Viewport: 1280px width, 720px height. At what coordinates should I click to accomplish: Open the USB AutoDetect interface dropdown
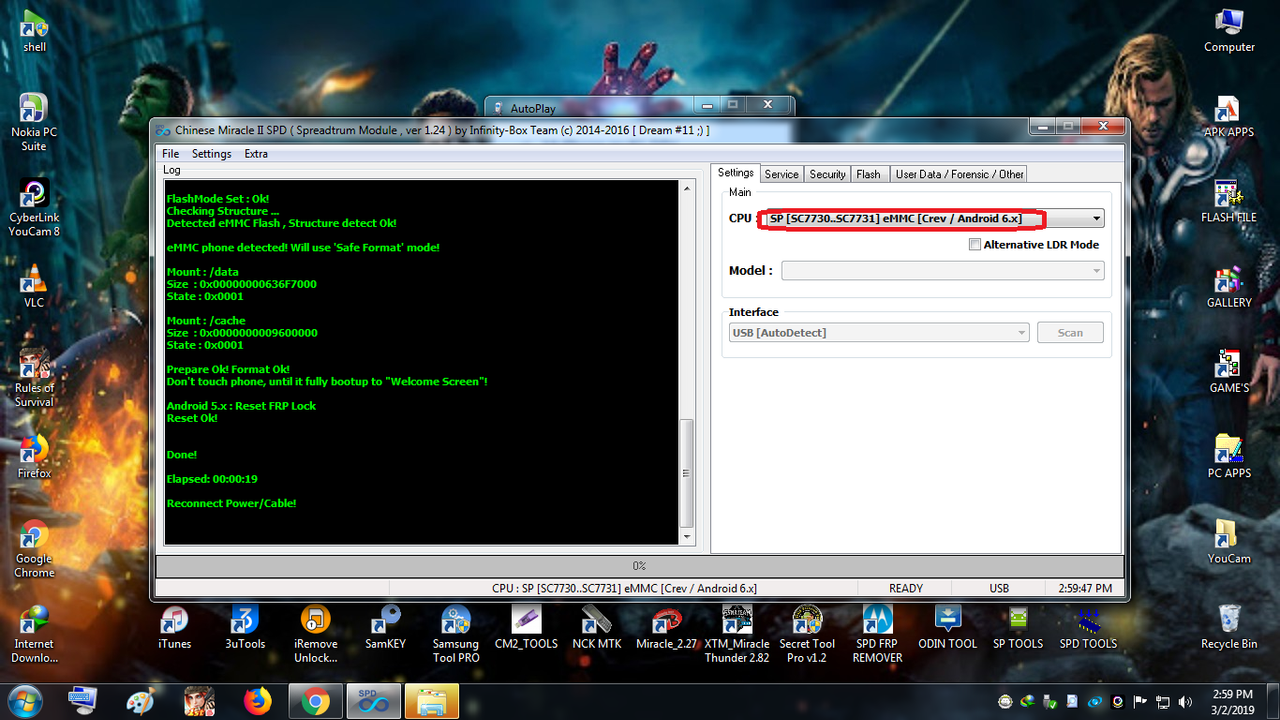(x=879, y=332)
